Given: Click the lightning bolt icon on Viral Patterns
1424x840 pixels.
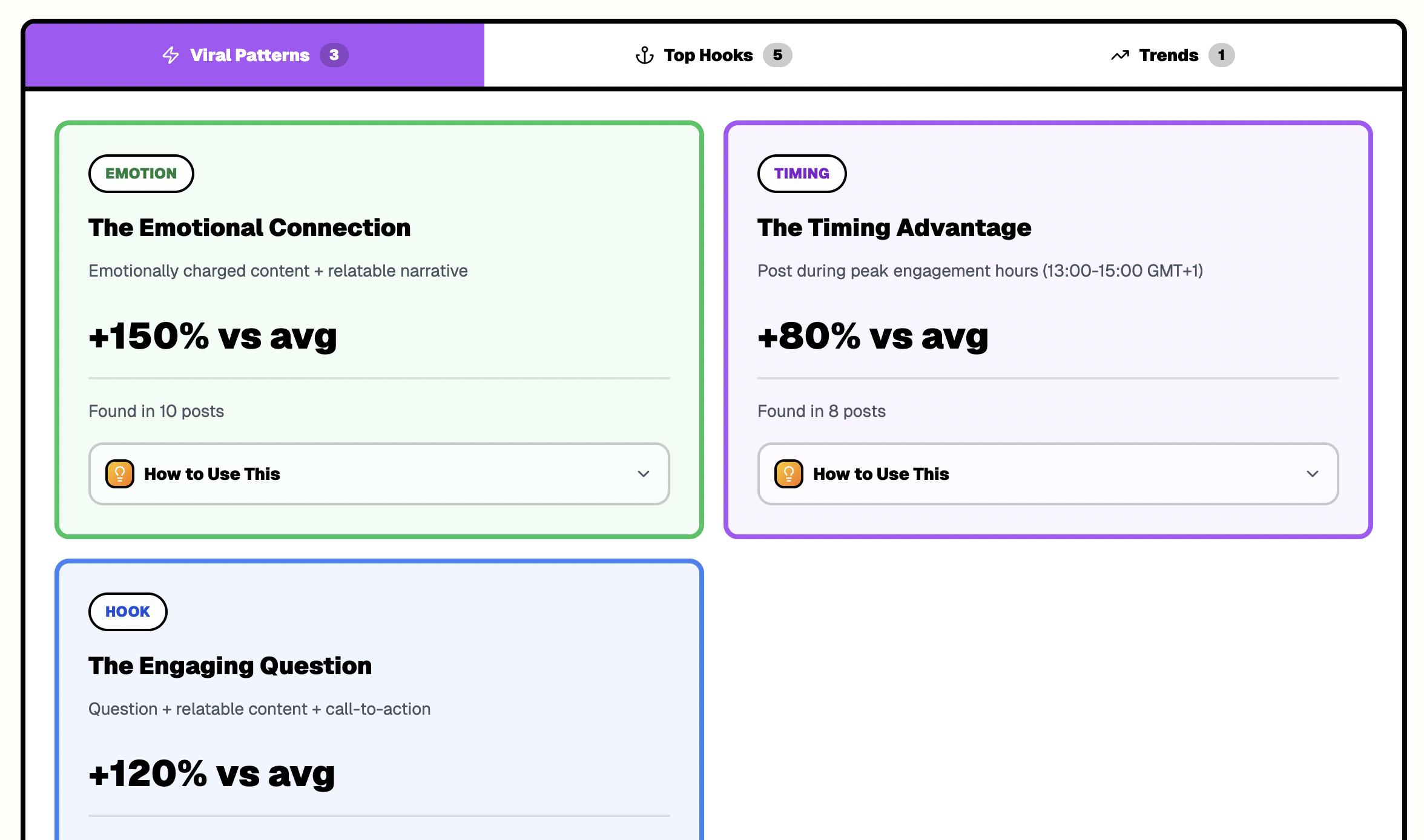Looking at the screenshot, I should click(171, 54).
